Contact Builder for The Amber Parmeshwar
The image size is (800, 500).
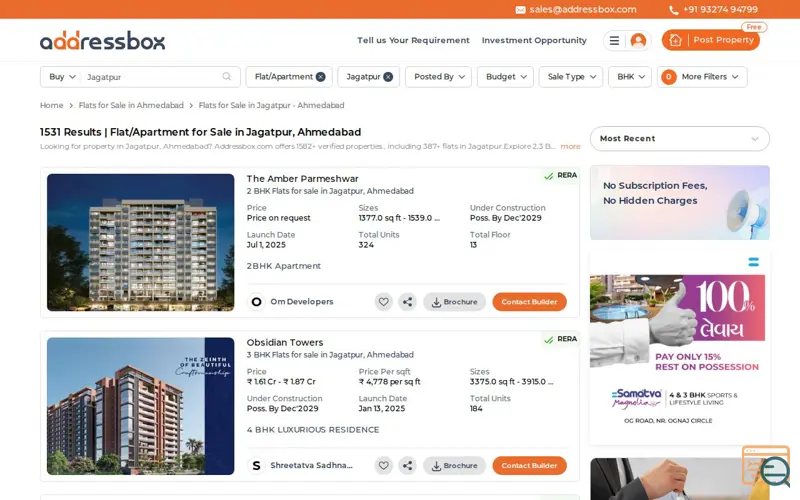pos(529,302)
